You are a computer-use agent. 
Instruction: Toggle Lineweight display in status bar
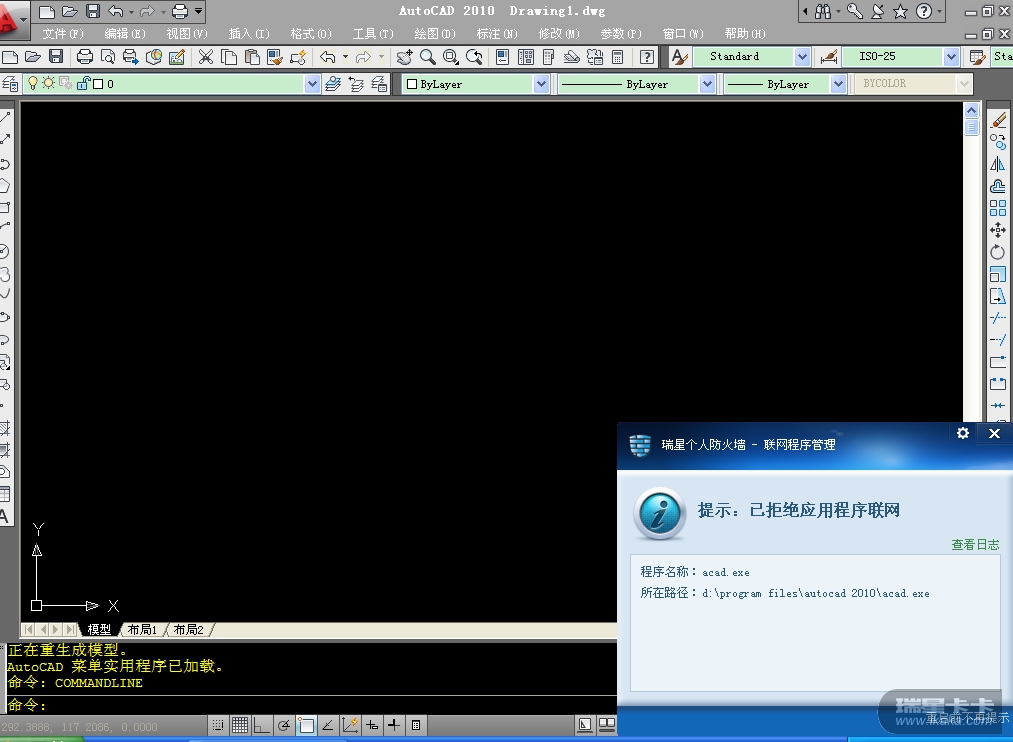[393, 725]
